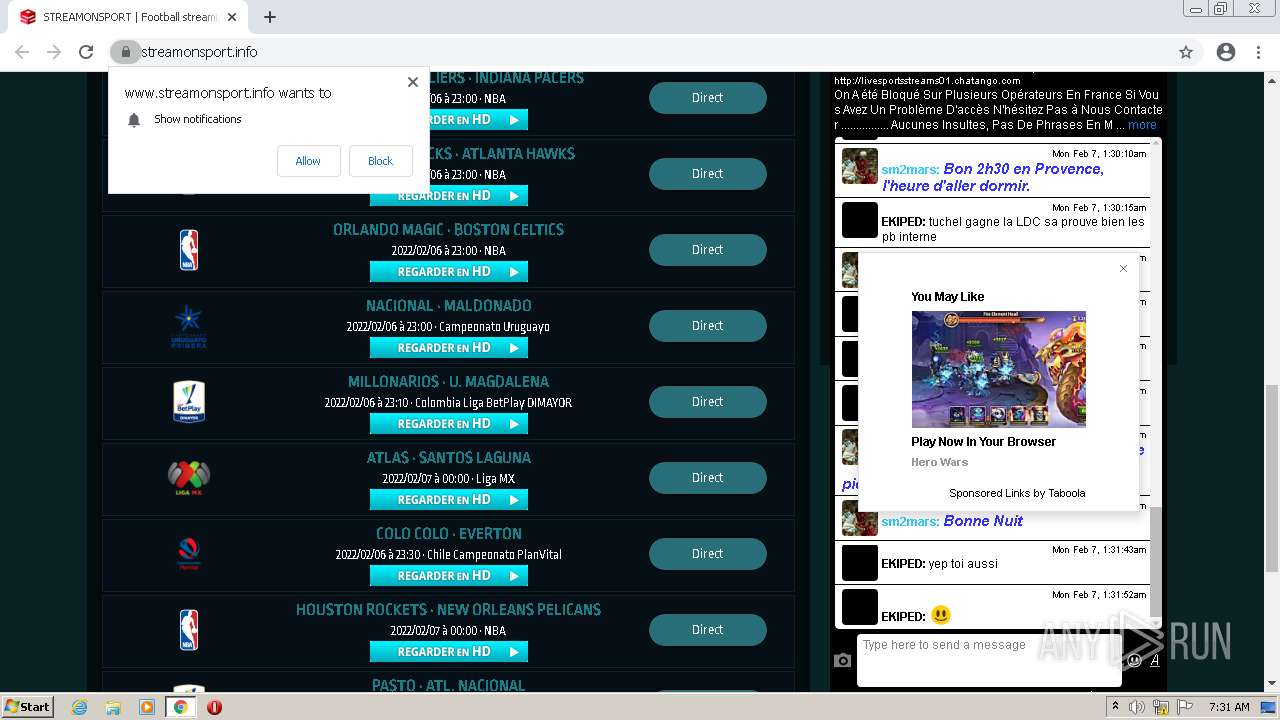
Task: Click the browser back arrow
Action: (x=22, y=52)
